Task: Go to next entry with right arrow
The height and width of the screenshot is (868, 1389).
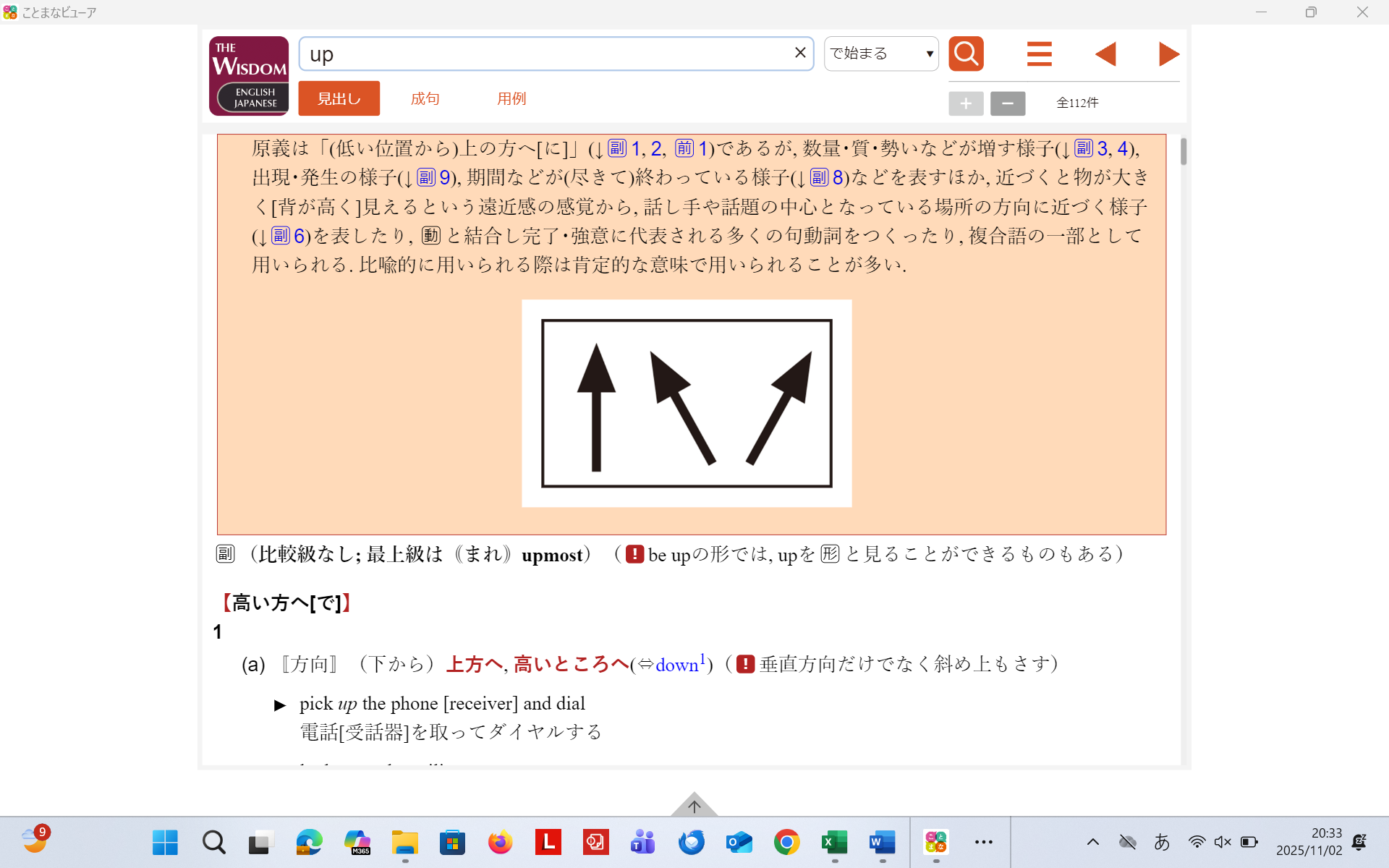Action: [x=1168, y=54]
